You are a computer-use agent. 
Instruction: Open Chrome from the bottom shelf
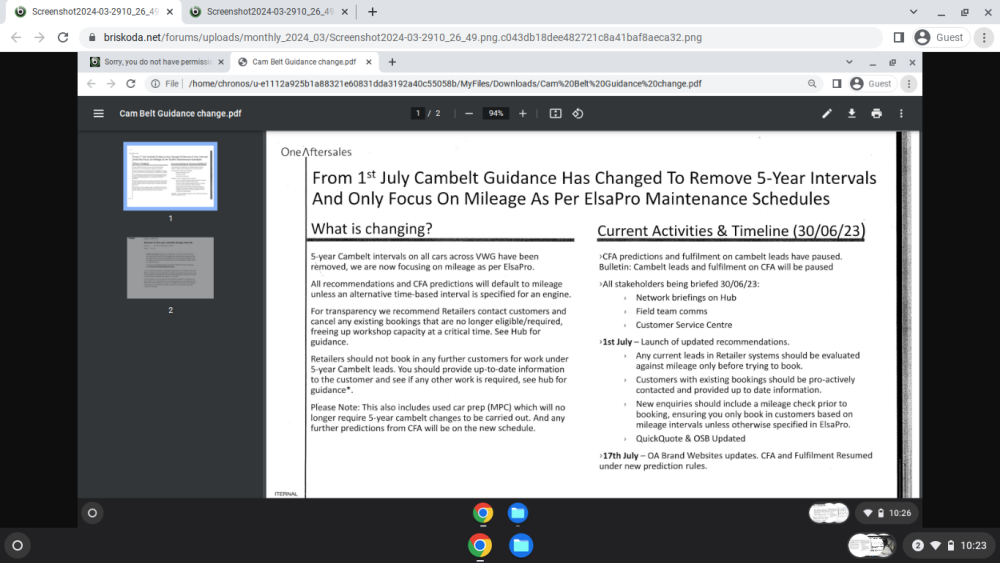[480, 546]
